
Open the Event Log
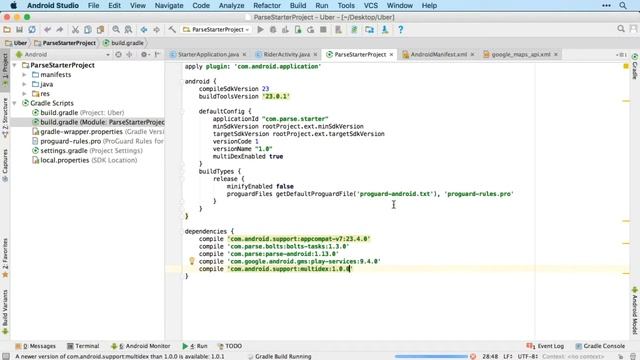click(545, 346)
